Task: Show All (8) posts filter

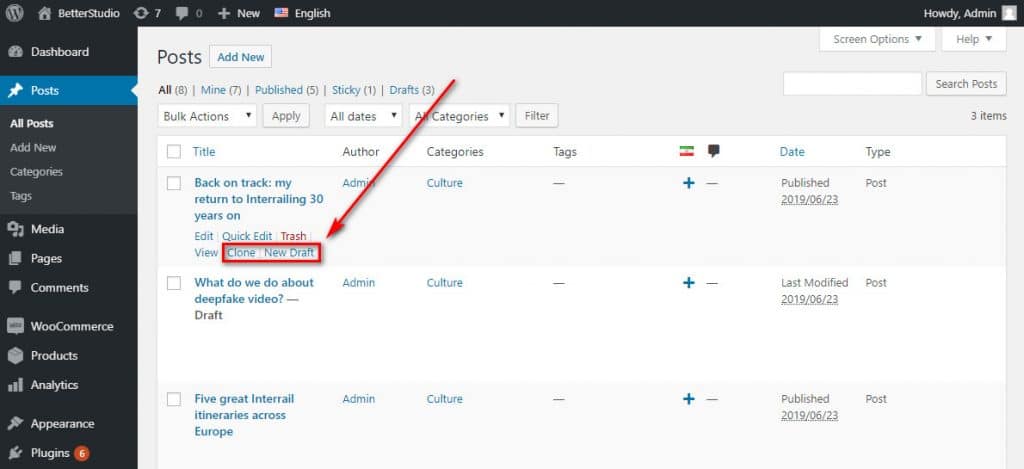Action: coord(173,90)
